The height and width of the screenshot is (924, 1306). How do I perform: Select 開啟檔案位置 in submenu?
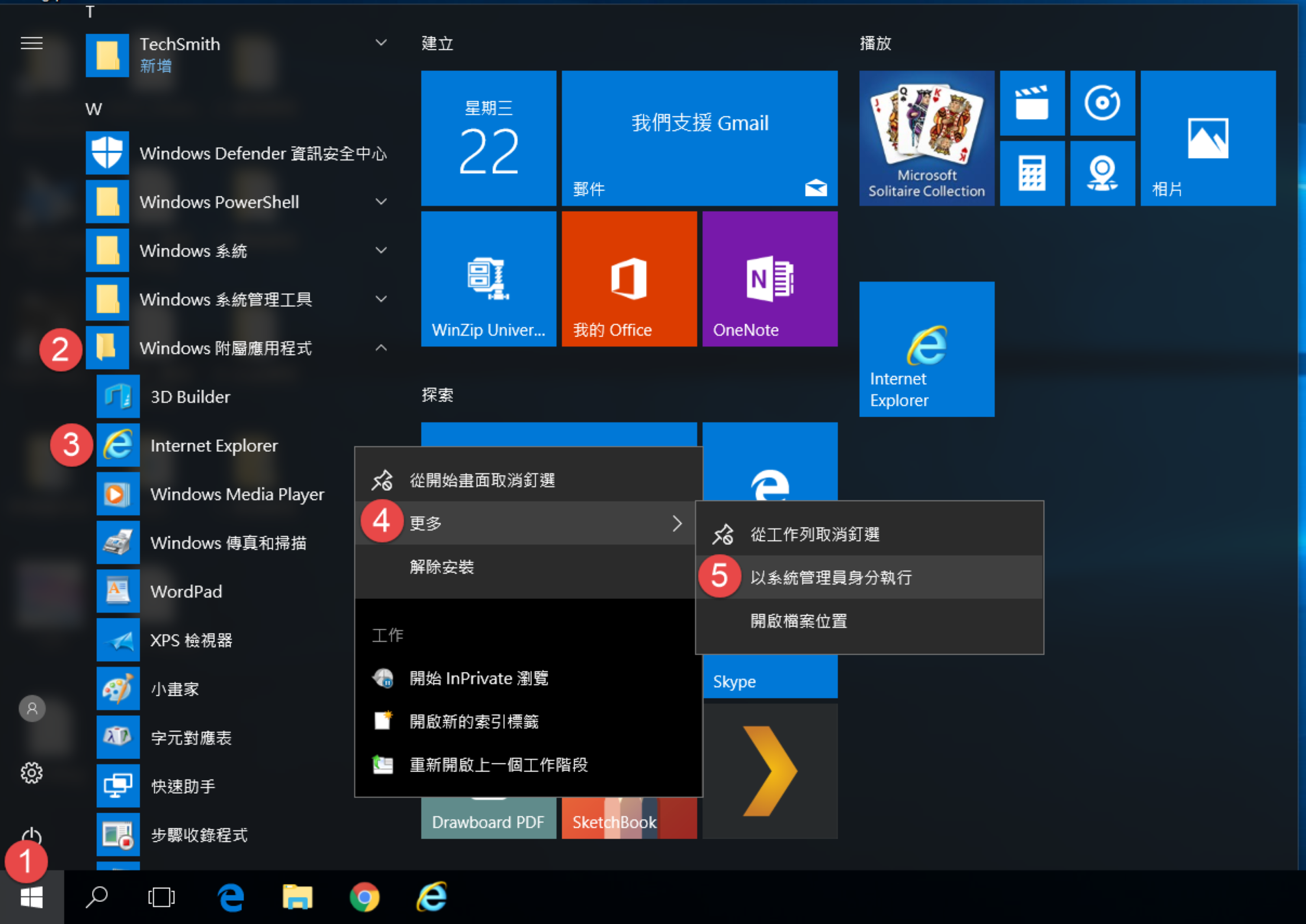point(870,621)
